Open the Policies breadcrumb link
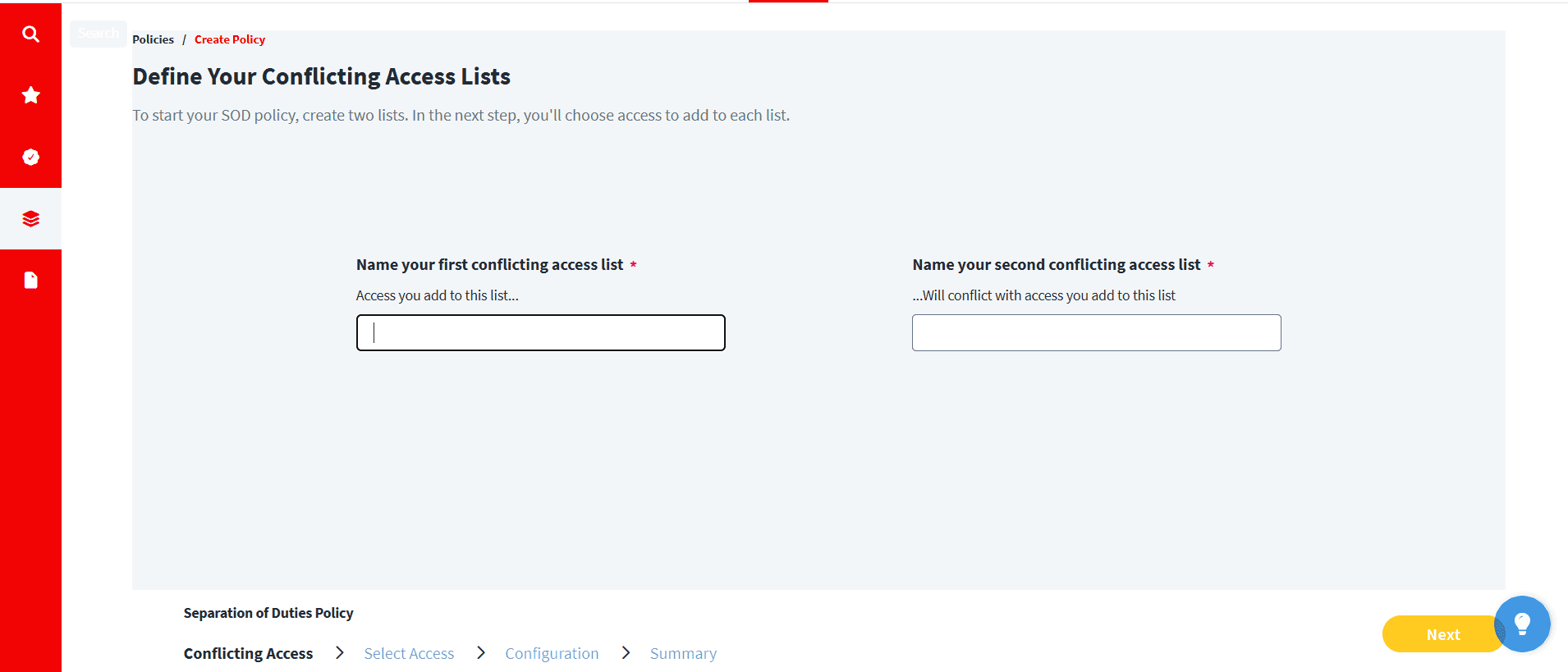Viewport: 1568px width, 672px height. pos(153,39)
